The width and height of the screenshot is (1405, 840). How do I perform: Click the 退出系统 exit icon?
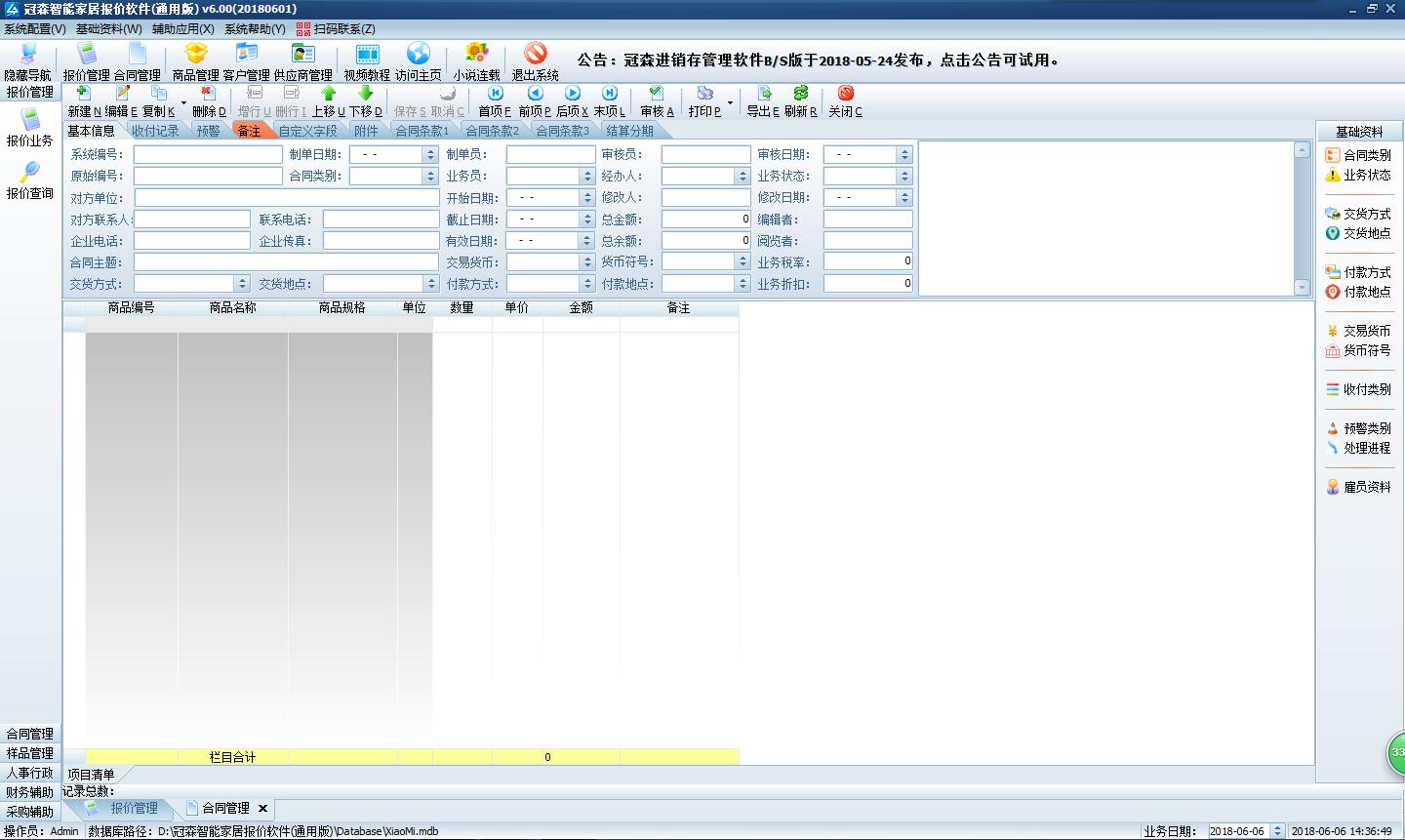click(x=535, y=61)
